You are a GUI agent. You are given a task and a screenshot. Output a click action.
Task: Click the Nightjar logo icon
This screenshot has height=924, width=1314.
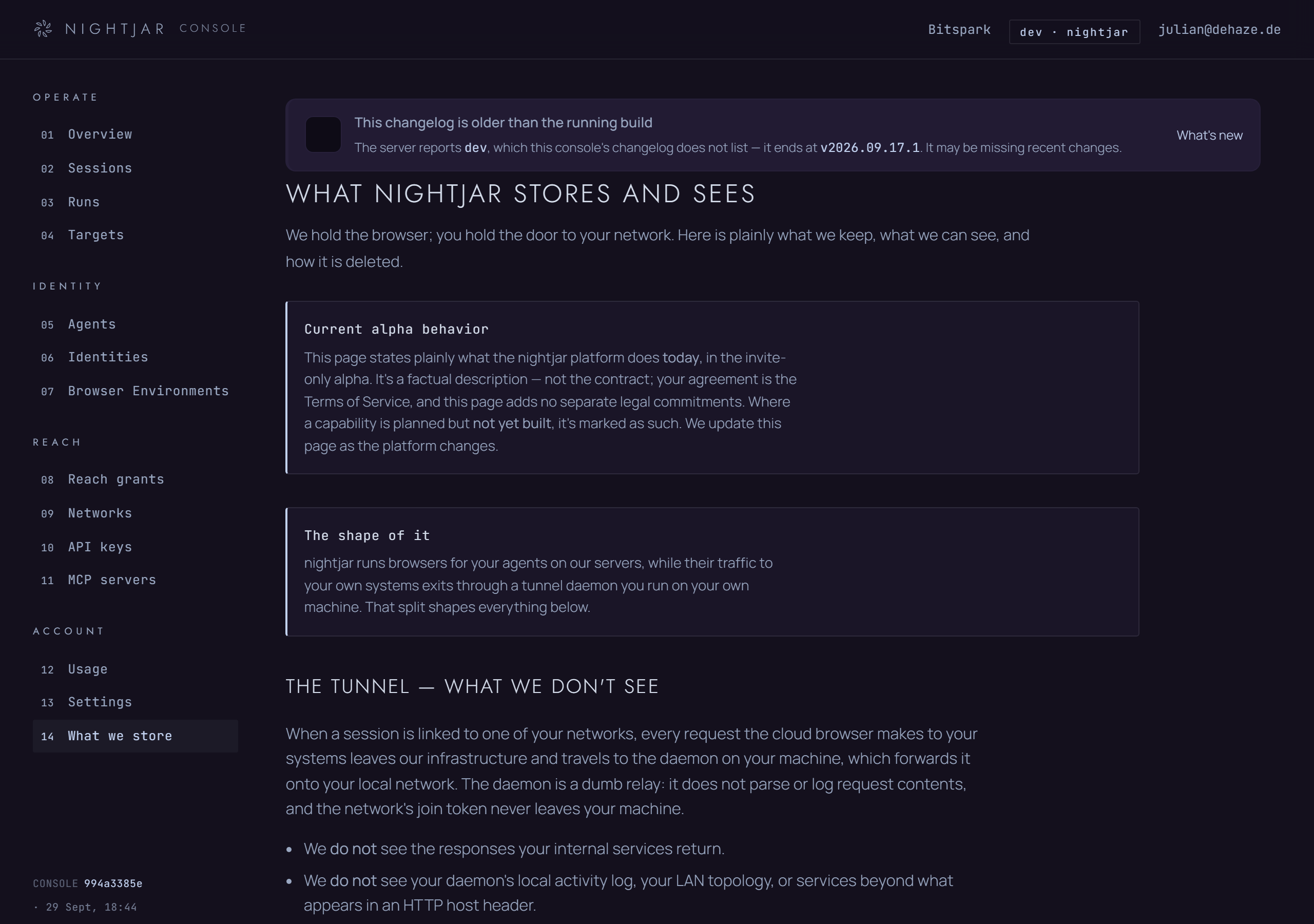(43, 29)
